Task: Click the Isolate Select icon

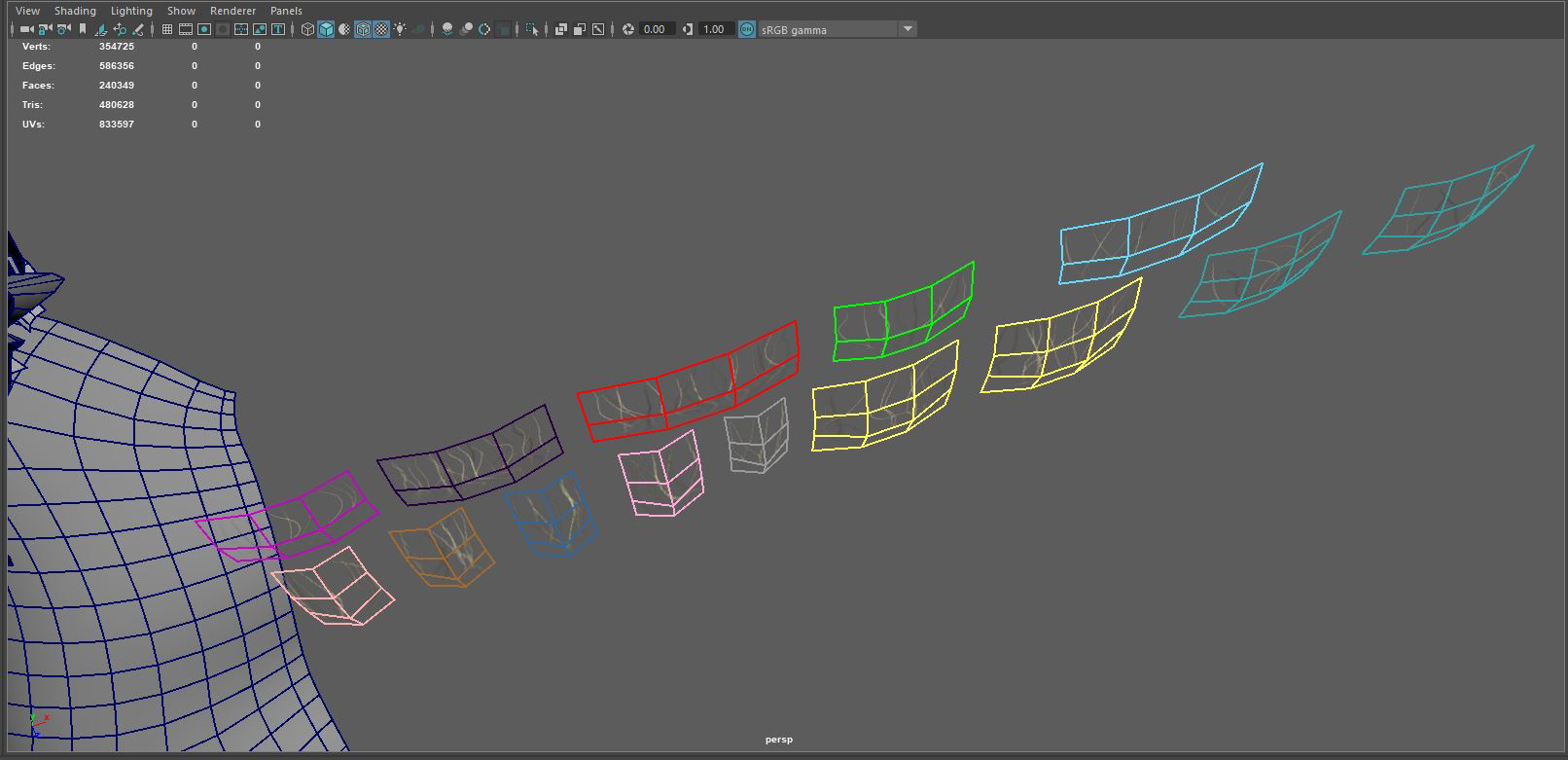Action: [532, 29]
